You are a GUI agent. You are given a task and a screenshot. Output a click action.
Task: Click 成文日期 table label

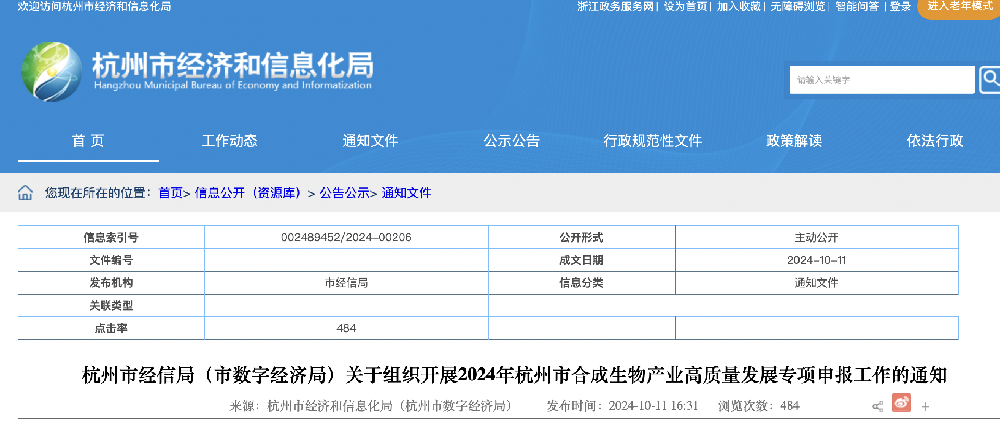pos(581,260)
